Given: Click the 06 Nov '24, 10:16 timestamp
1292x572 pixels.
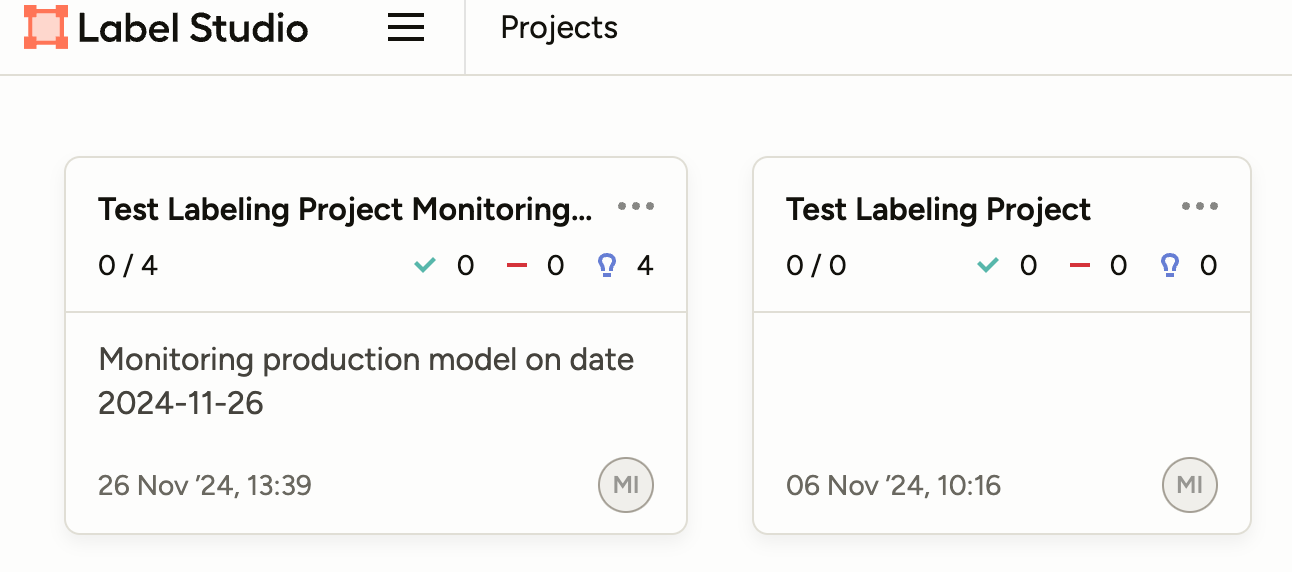Looking at the screenshot, I should [893, 486].
